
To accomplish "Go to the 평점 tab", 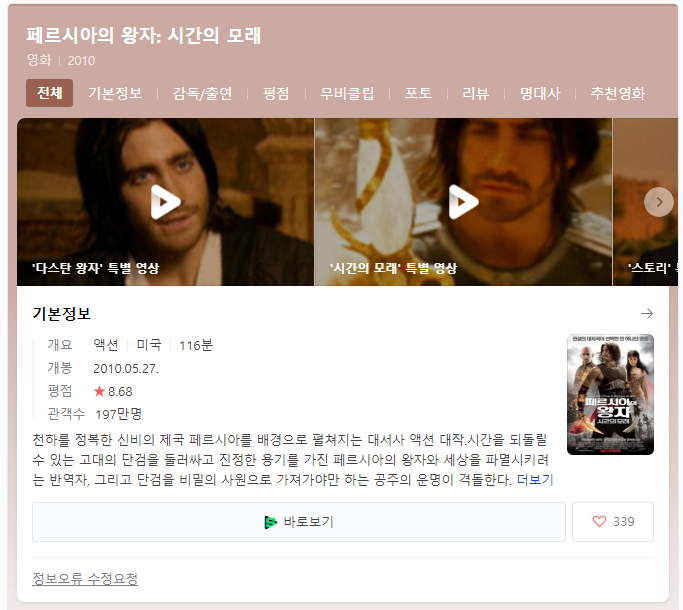I will click(276, 93).
